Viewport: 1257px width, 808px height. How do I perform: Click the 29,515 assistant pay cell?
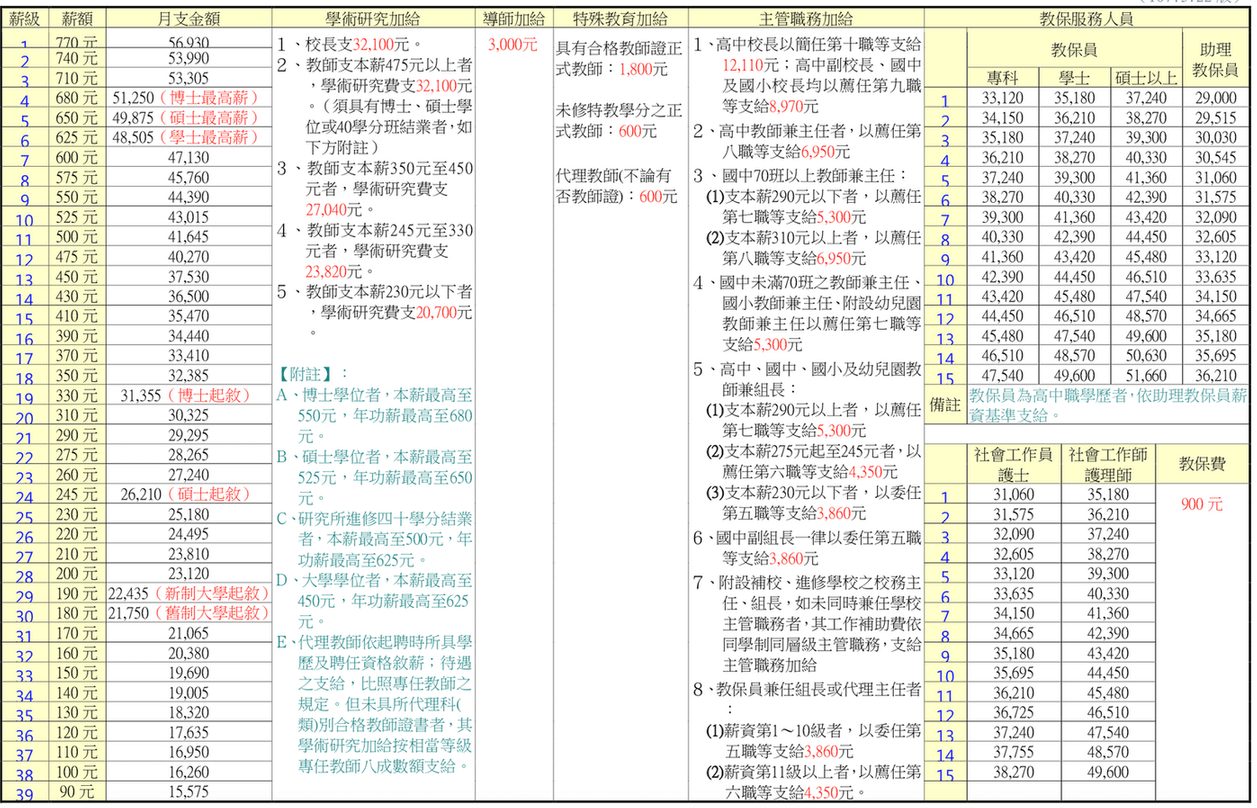click(x=1215, y=118)
